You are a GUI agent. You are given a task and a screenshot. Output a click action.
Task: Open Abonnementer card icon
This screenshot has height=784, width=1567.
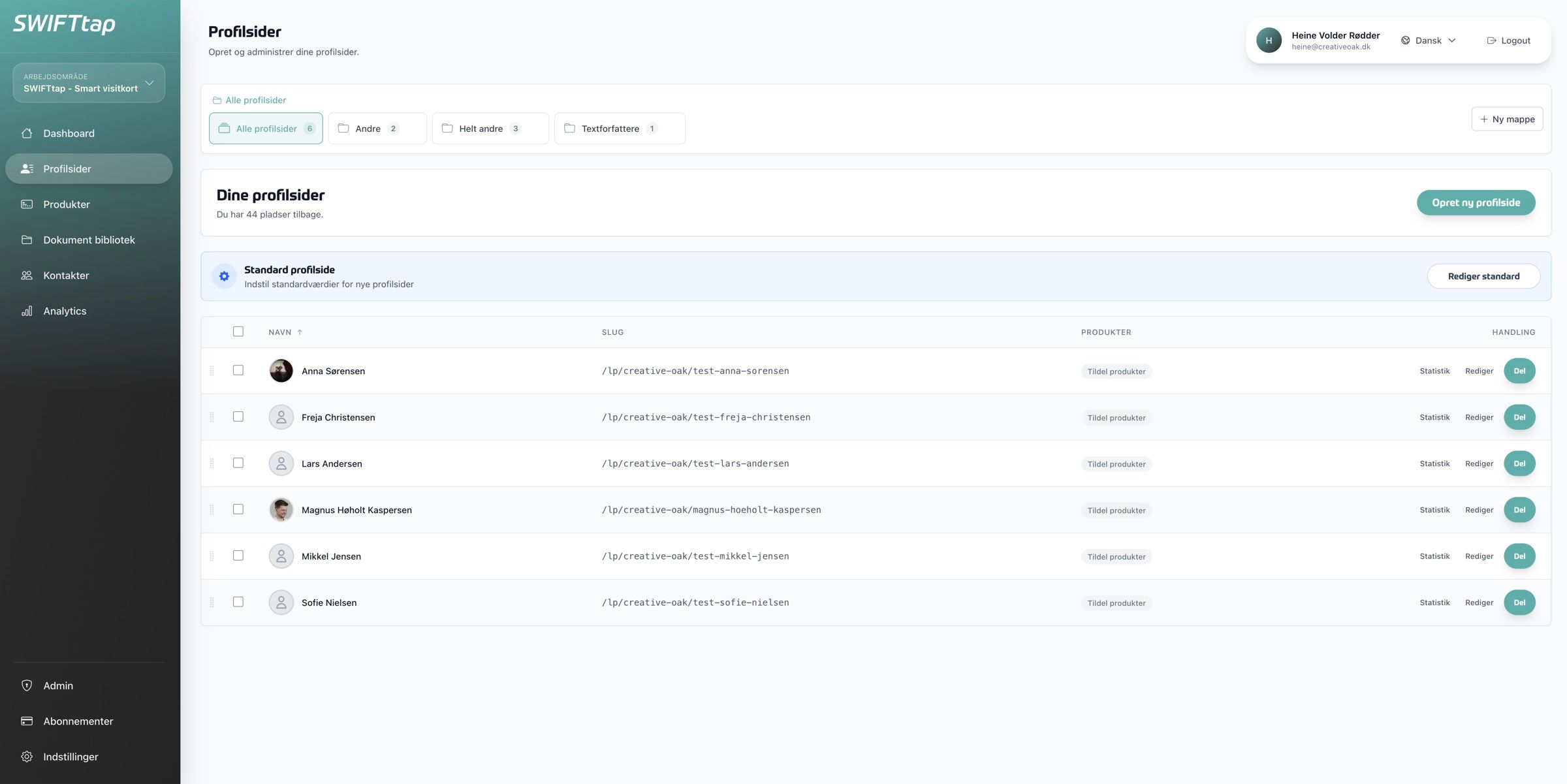[27, 721]
